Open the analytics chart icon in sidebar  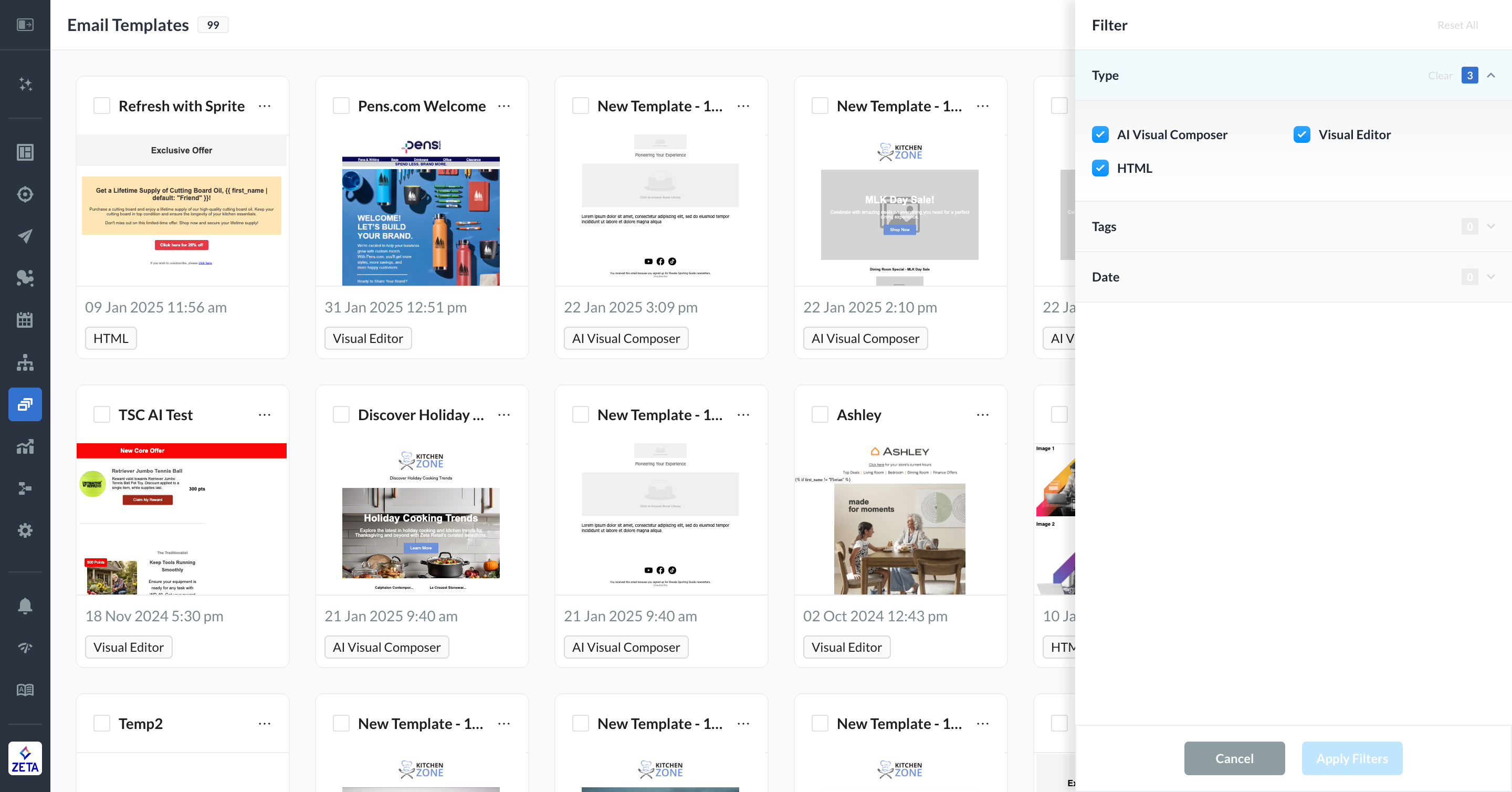25,446
